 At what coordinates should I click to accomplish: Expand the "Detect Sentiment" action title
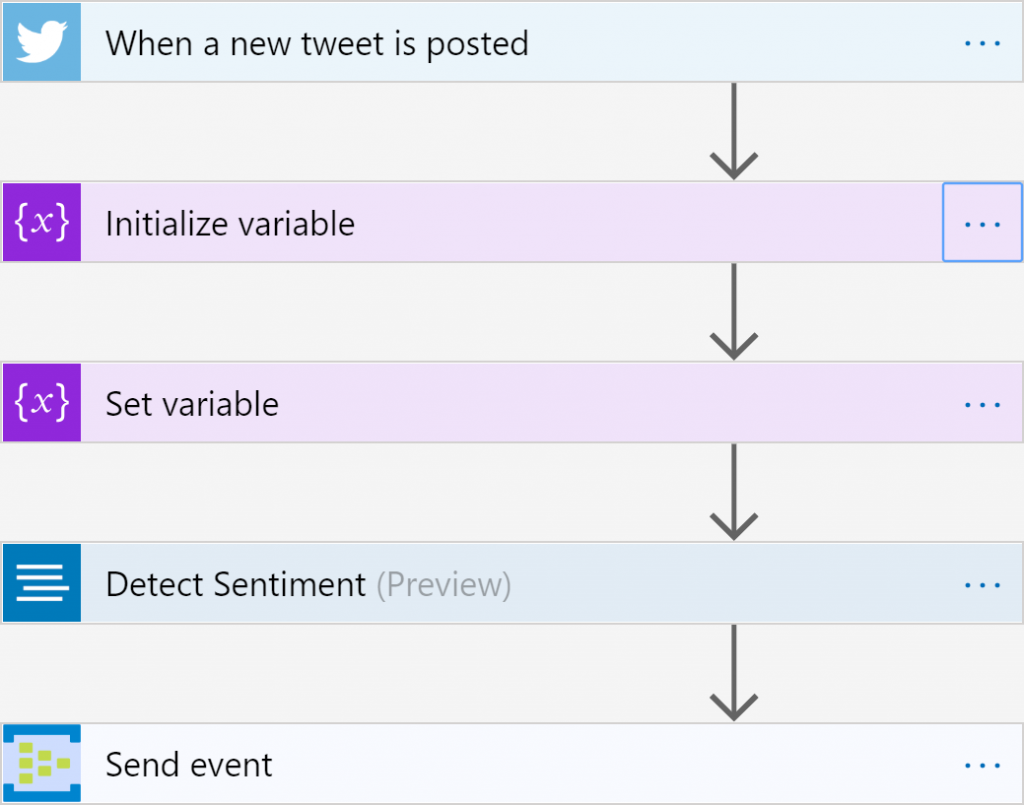click(x=236, y=584)
